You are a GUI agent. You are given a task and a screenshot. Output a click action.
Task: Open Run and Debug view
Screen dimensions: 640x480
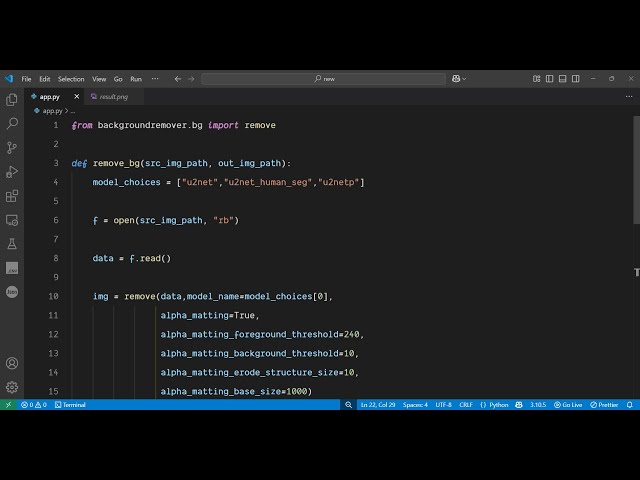point(12,172)
